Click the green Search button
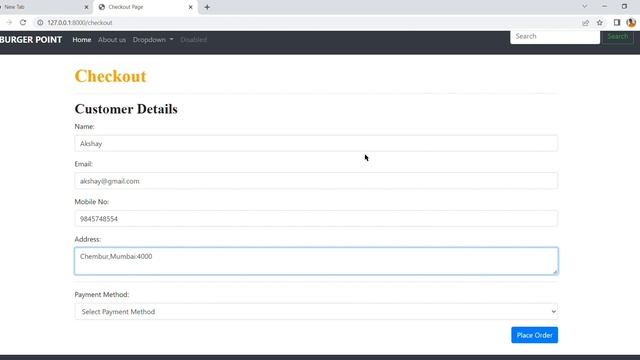This screenshot has height=360, width=640. (x=618, y=36)
